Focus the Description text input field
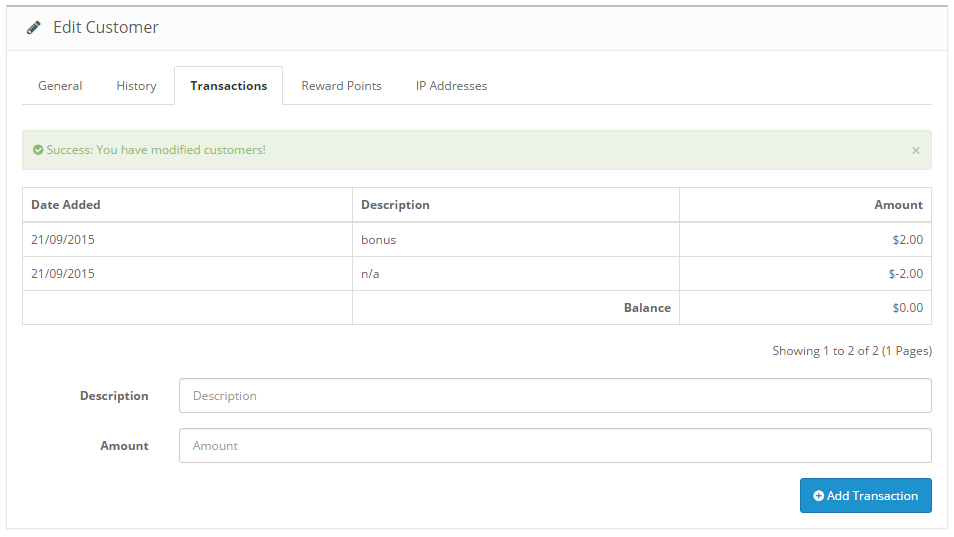The width and height of the screenshot is (954, 537). [x=555, y=396]
